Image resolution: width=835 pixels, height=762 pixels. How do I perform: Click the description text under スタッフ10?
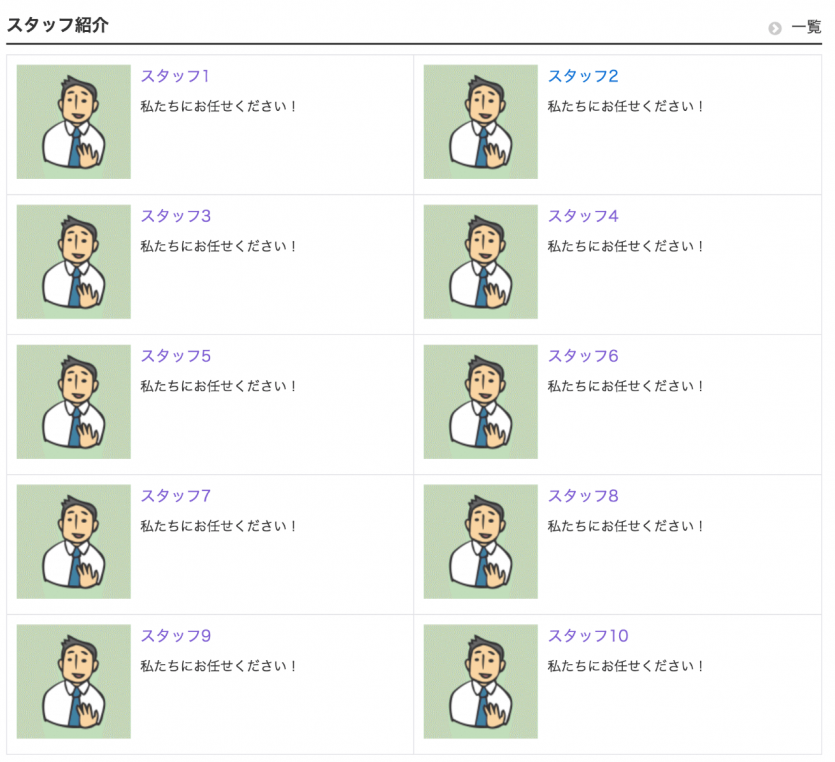(625, 666)
